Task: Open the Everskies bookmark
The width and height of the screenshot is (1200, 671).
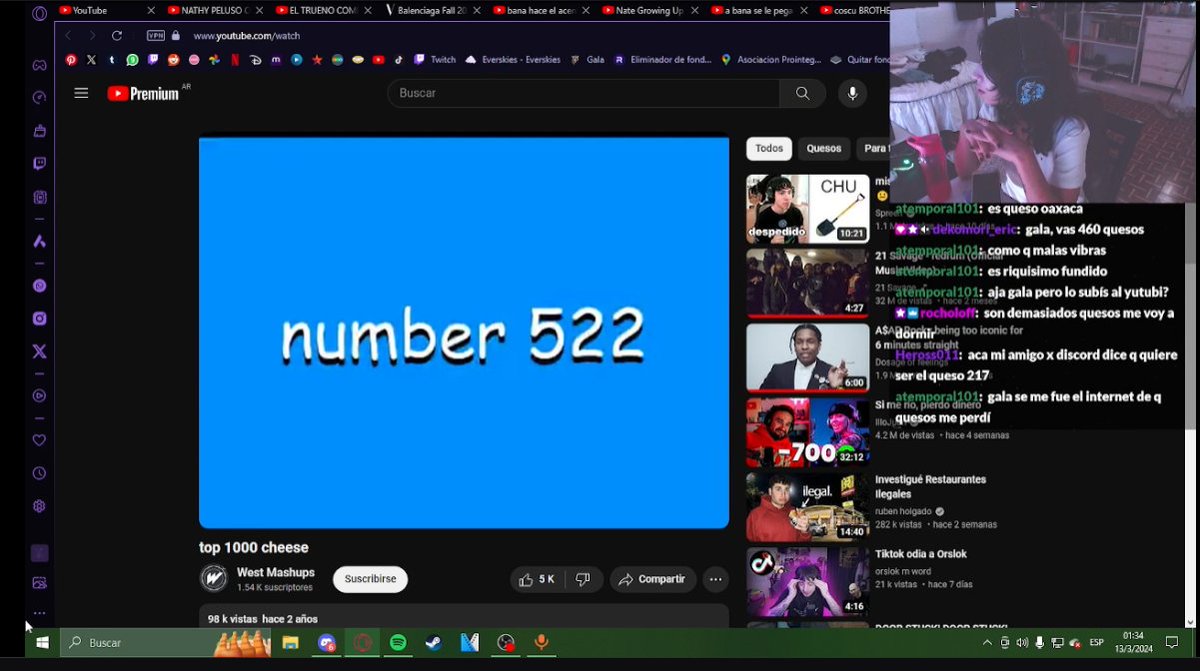Action: tap(513, 60)
